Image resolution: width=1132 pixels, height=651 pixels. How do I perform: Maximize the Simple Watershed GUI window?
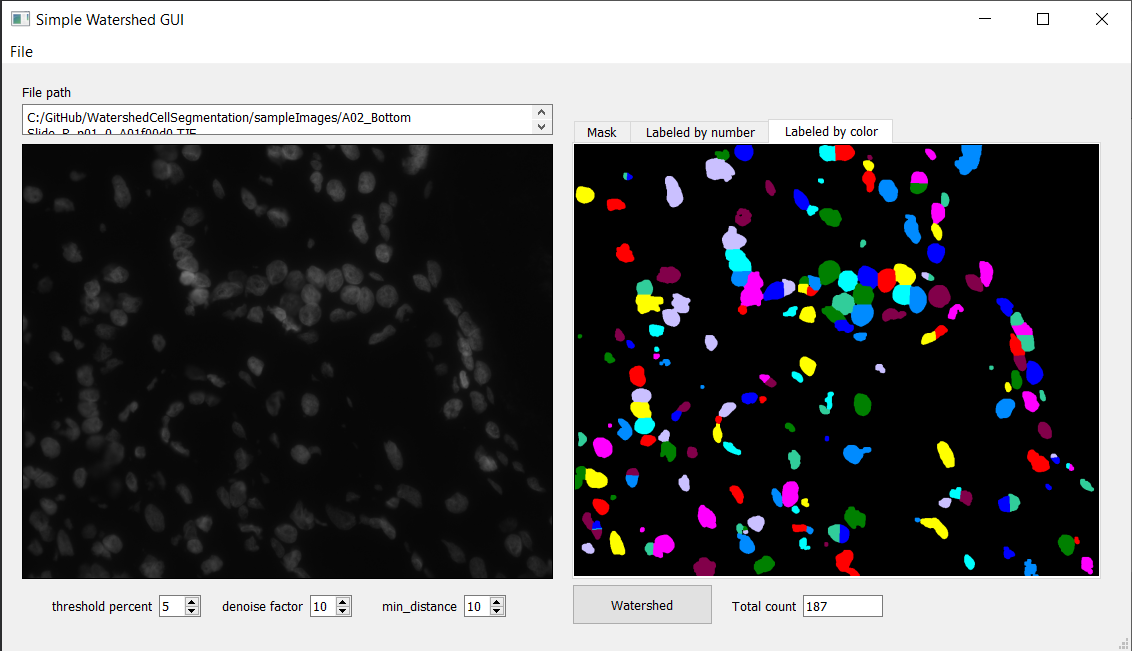click(1042, 19)
